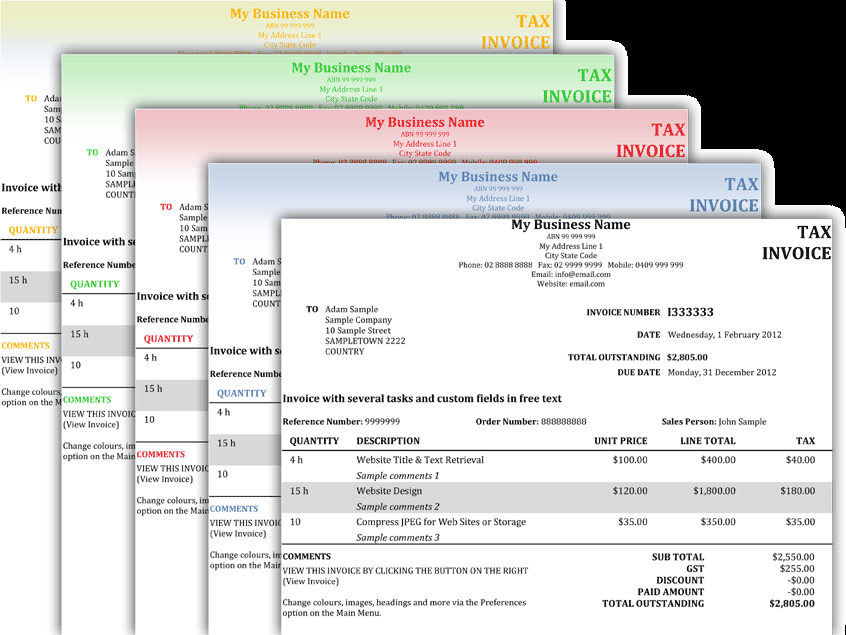
Task: Click 'Change colours, images, headings' note on black invoice
Action: pos(404,608)
